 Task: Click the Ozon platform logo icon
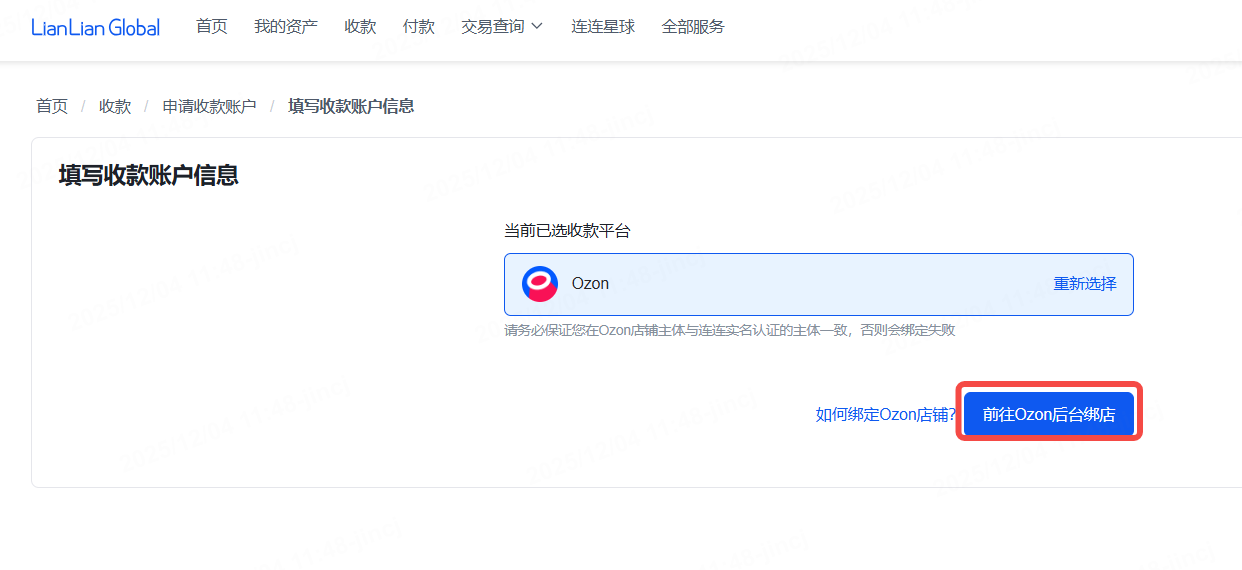(540, 284)
